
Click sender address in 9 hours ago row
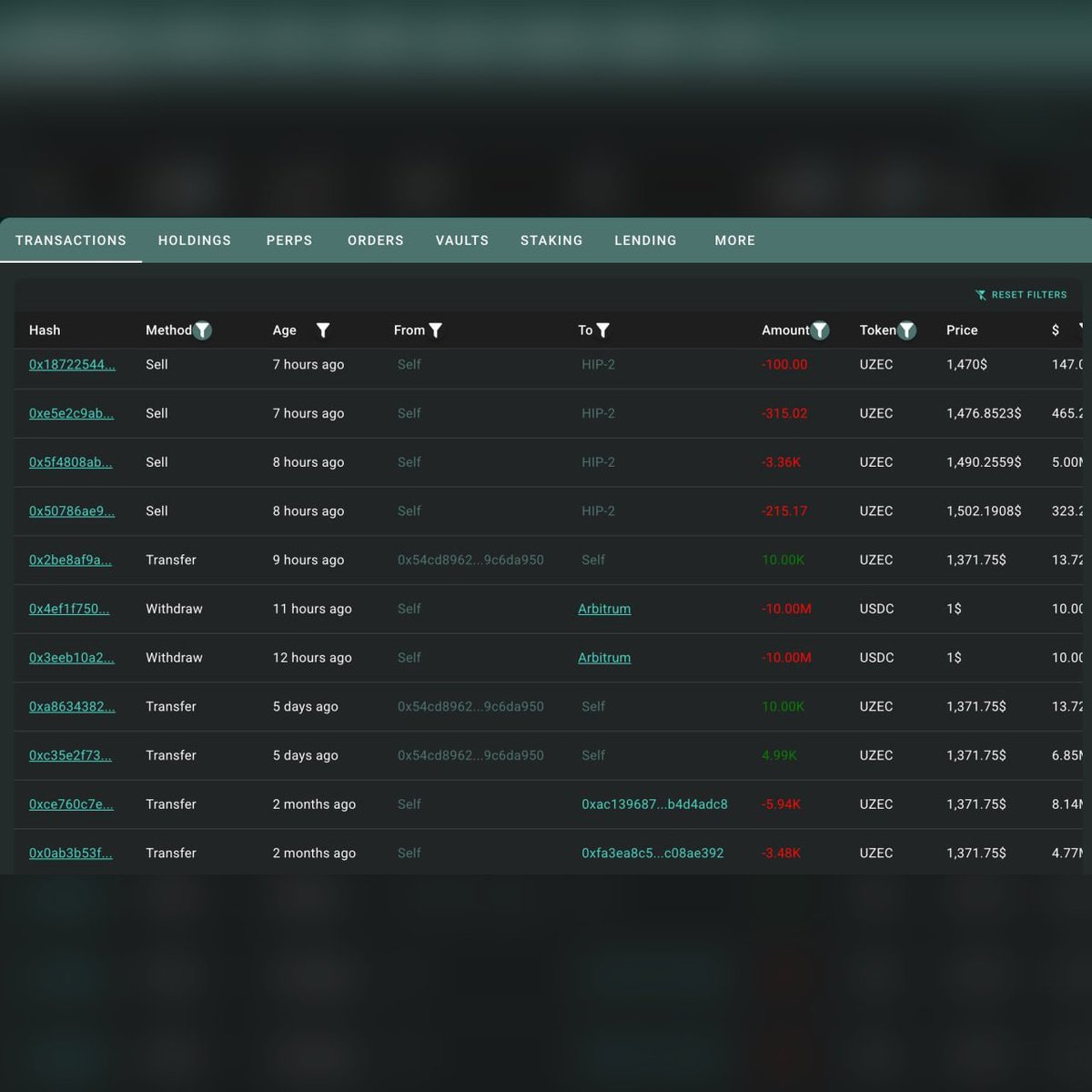(x=470, y=560)
